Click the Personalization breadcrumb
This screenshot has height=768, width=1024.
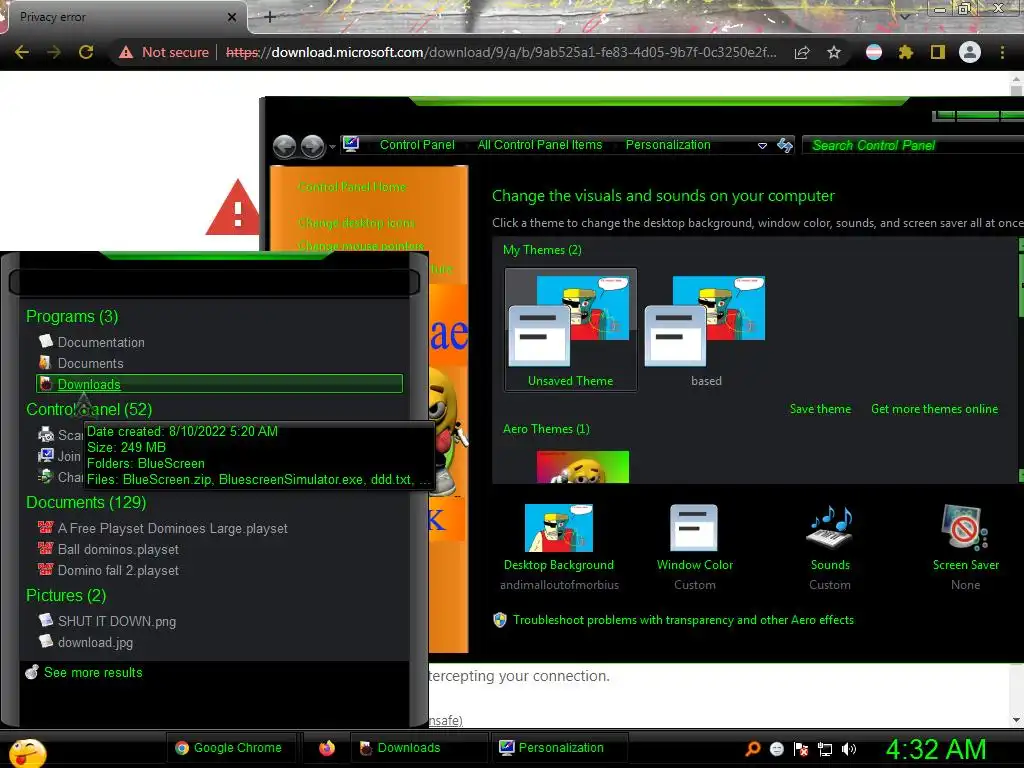coord(667,145)
